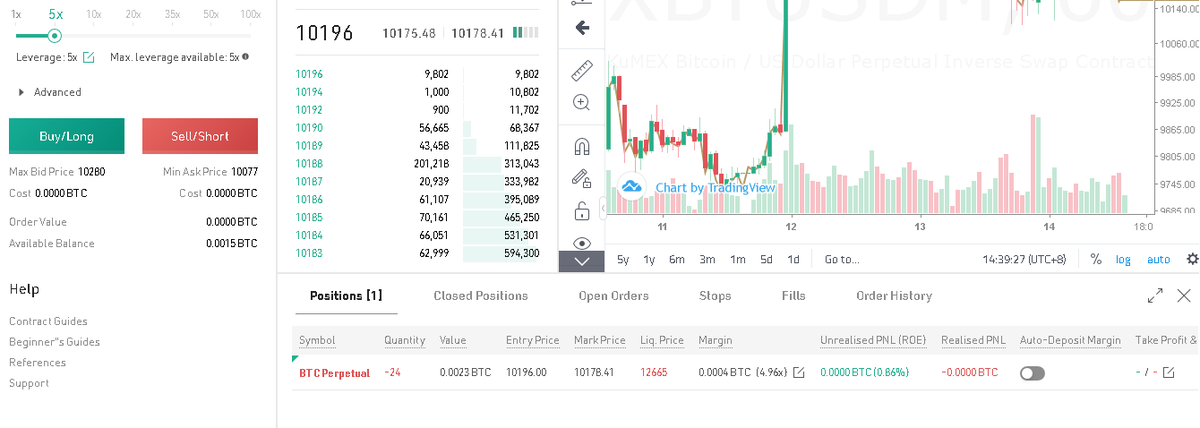
Task: Open the Go to... date picker
Action: coord(842,259)
